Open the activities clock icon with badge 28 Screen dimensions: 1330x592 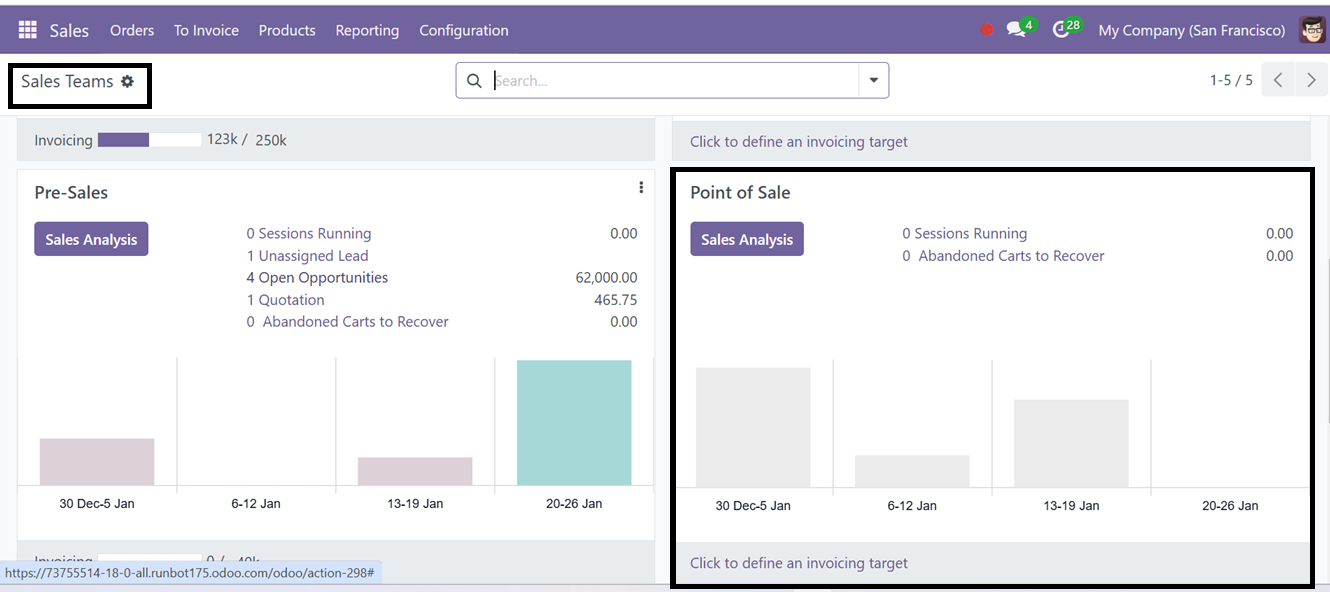point(1066,28)
